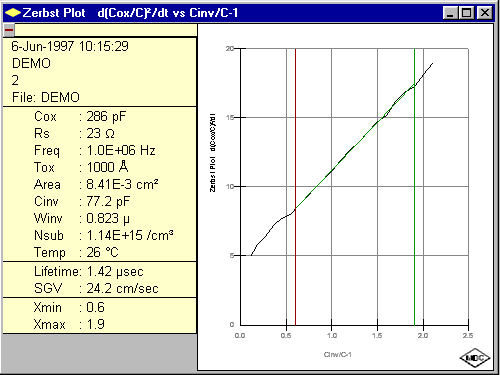Click the x-axis tick label 1.0
The width and height of the screenshot is (500, 375).
[x=332, y=335]
